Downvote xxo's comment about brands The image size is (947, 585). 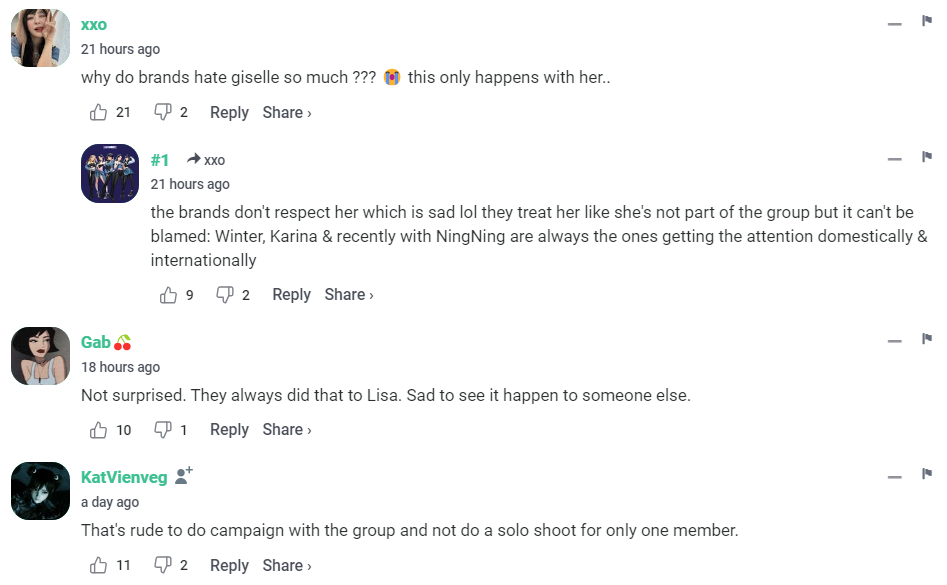163,113
